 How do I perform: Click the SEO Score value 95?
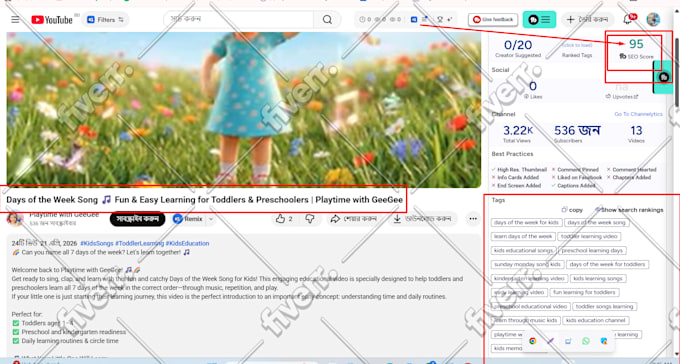click(636, 44)
